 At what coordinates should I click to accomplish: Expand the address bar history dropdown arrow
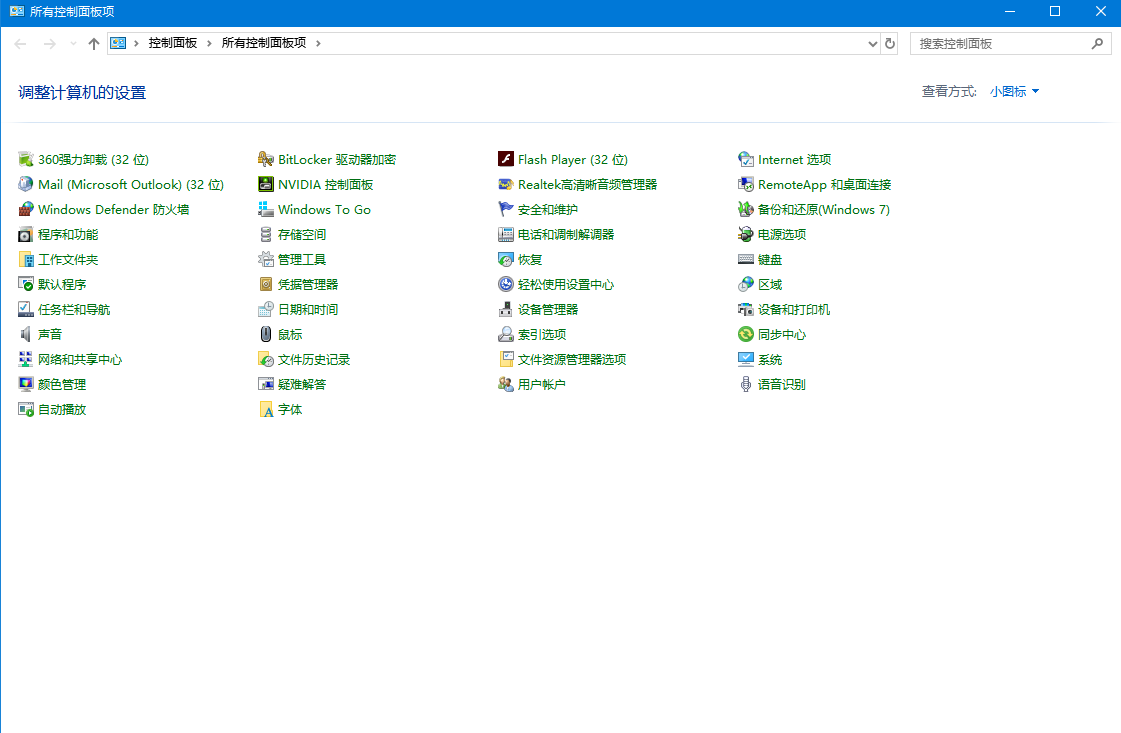[x=873, y=44]
